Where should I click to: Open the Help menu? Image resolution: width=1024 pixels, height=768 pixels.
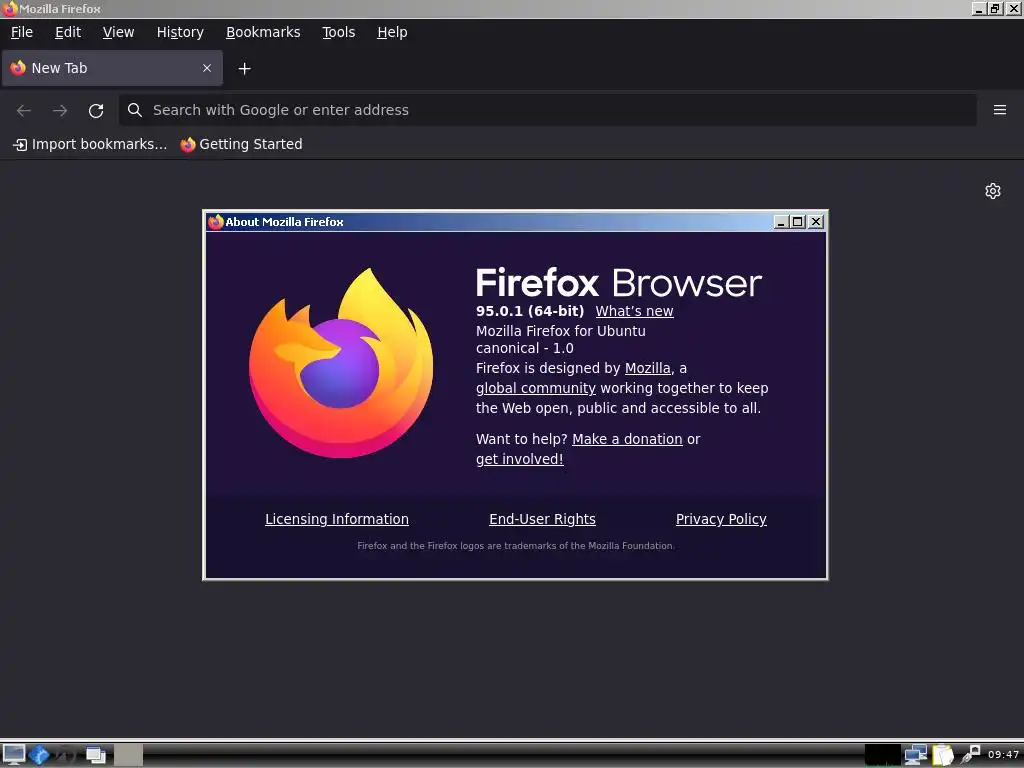point(392,32)
